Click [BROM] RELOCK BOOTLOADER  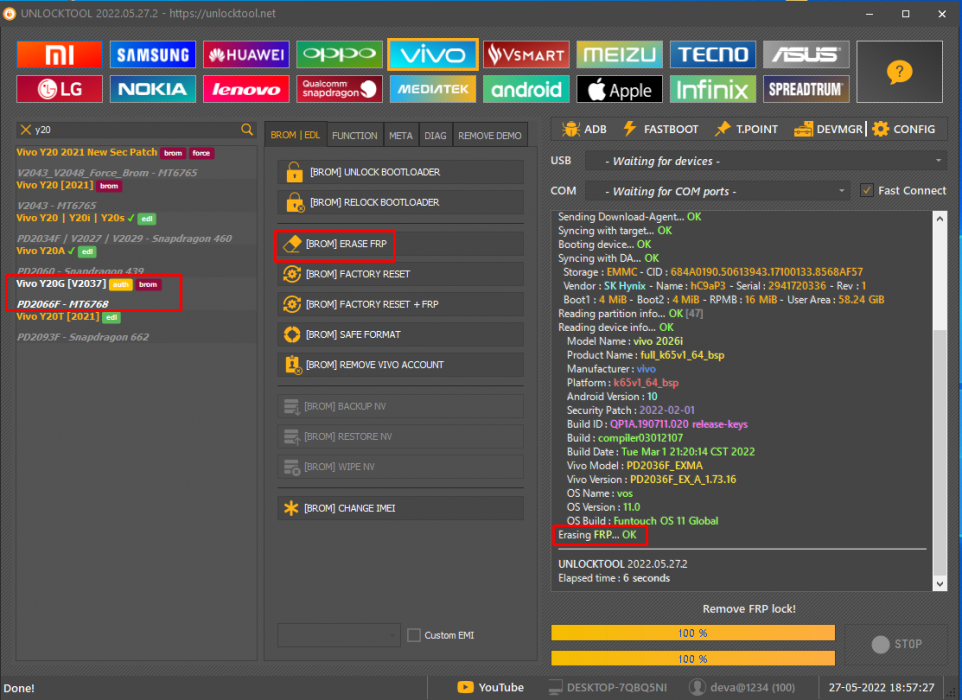(401, 202)
